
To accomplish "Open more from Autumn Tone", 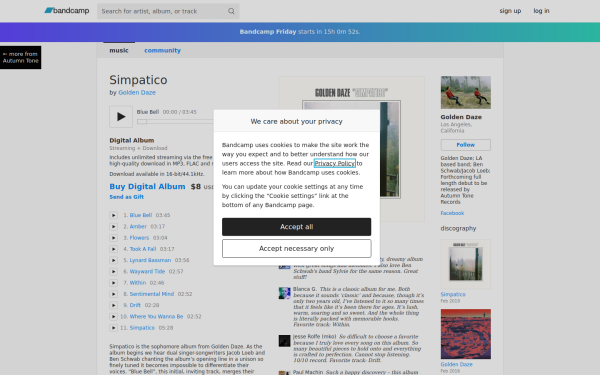I will 21,57.
